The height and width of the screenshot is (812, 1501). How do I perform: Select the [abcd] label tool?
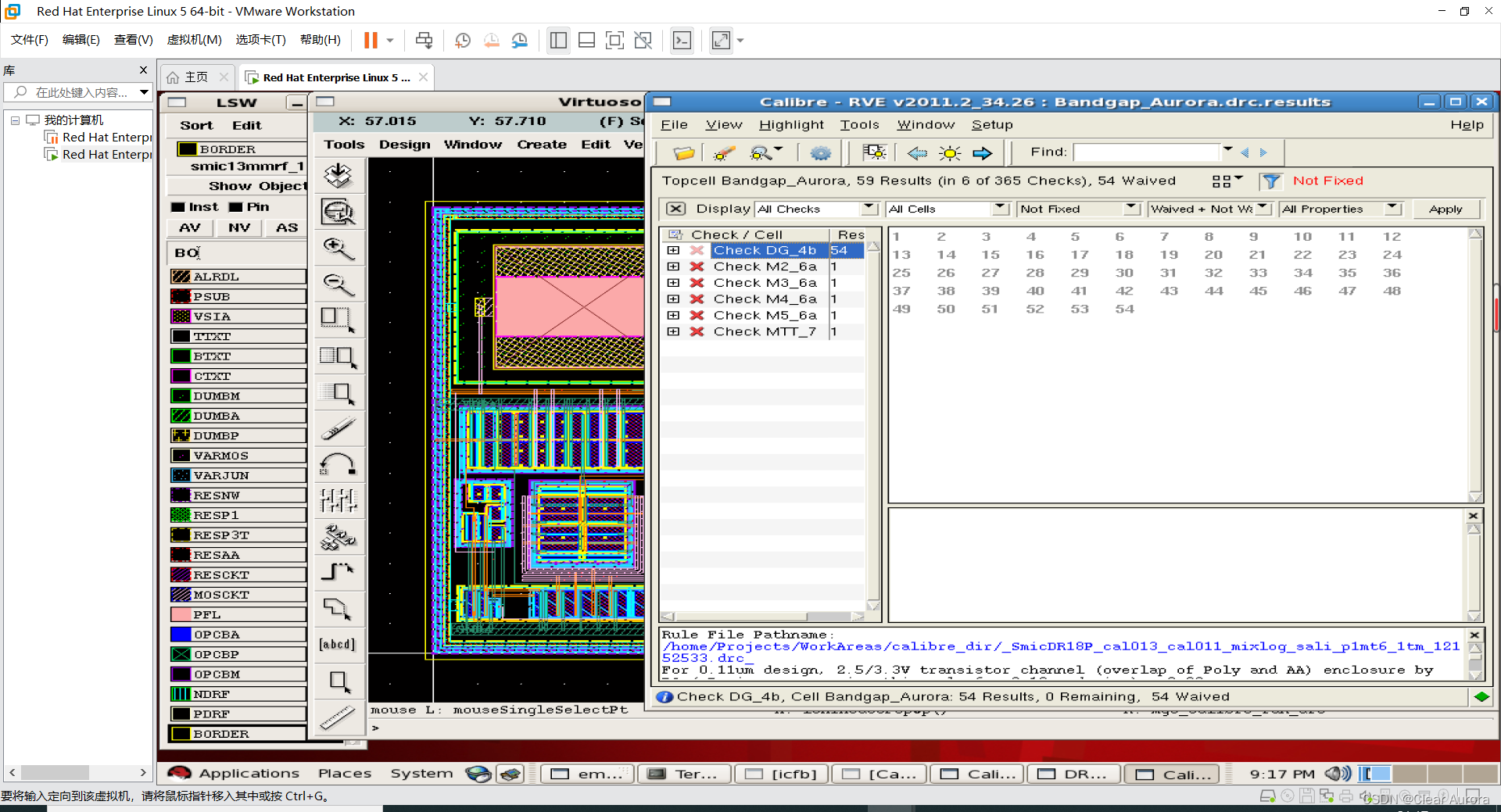coord(338,644)
